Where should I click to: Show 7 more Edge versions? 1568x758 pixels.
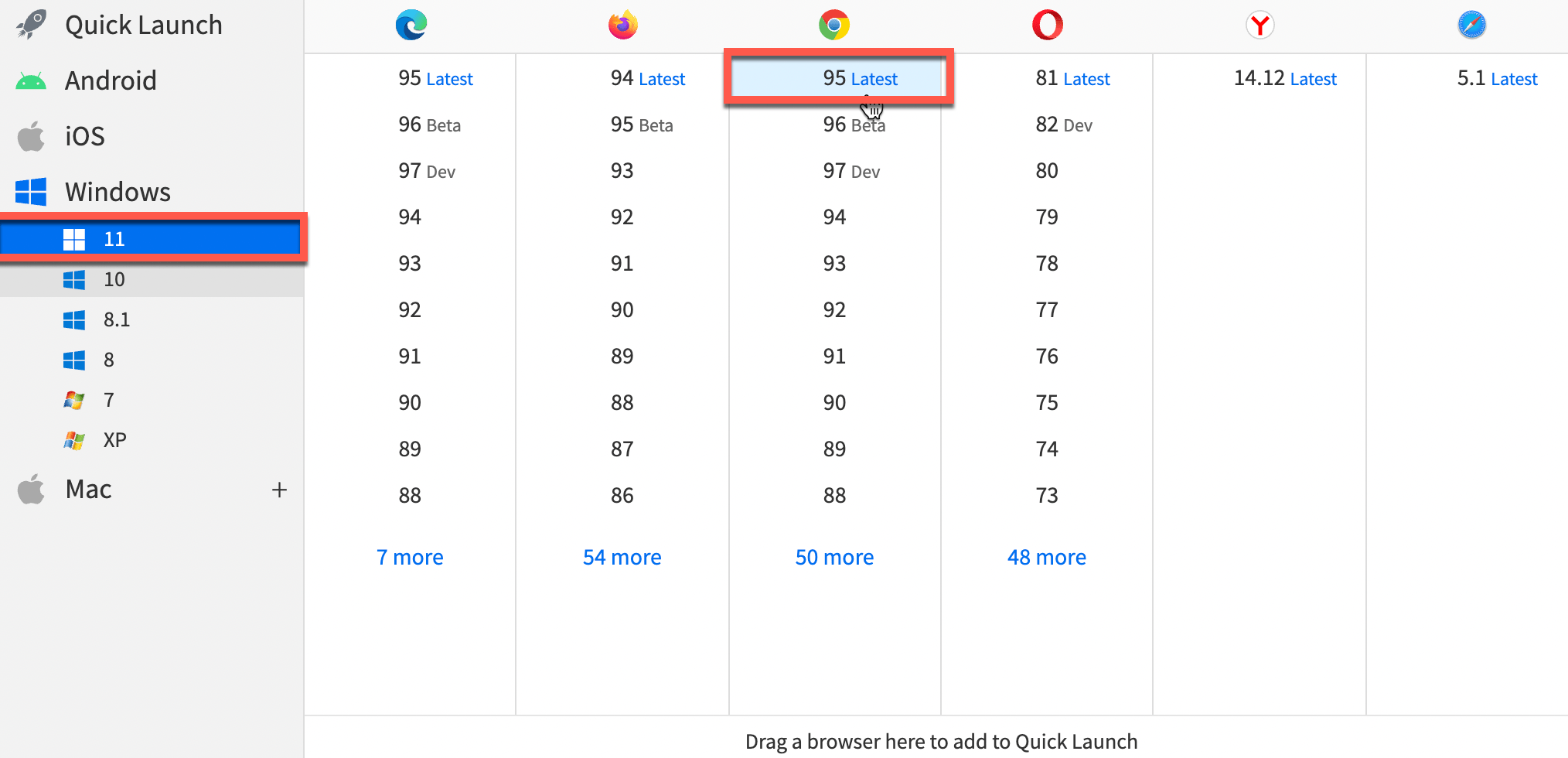click(410, 556)
